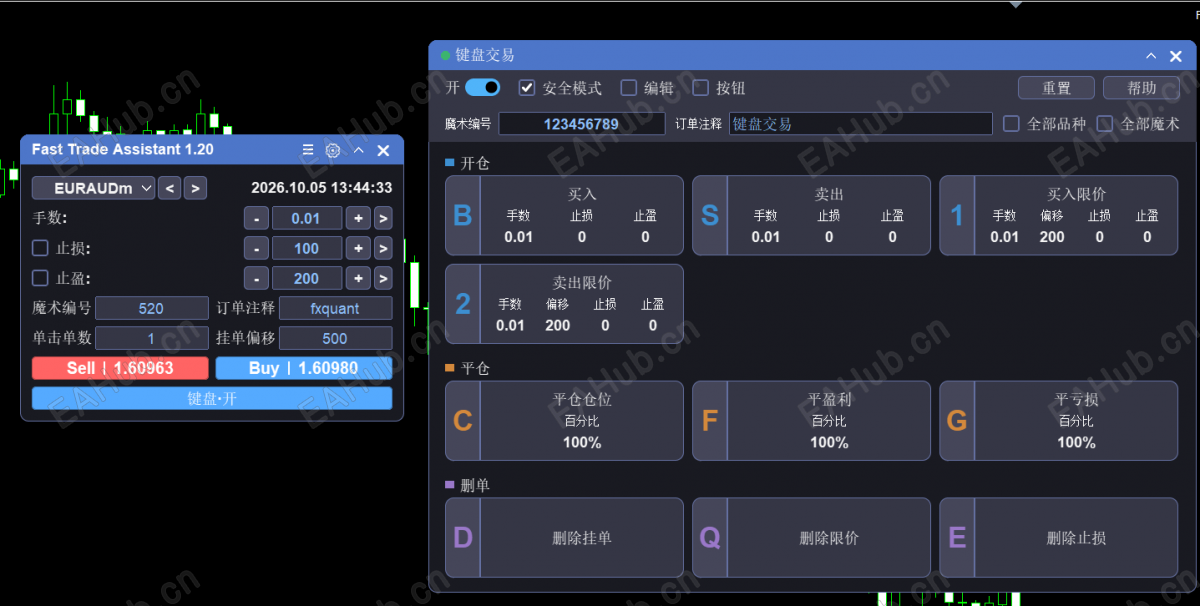This screenshot has height=606, width=1200.
Task: Decrease 手数 lot size with minus
Action: pos(256,218)
